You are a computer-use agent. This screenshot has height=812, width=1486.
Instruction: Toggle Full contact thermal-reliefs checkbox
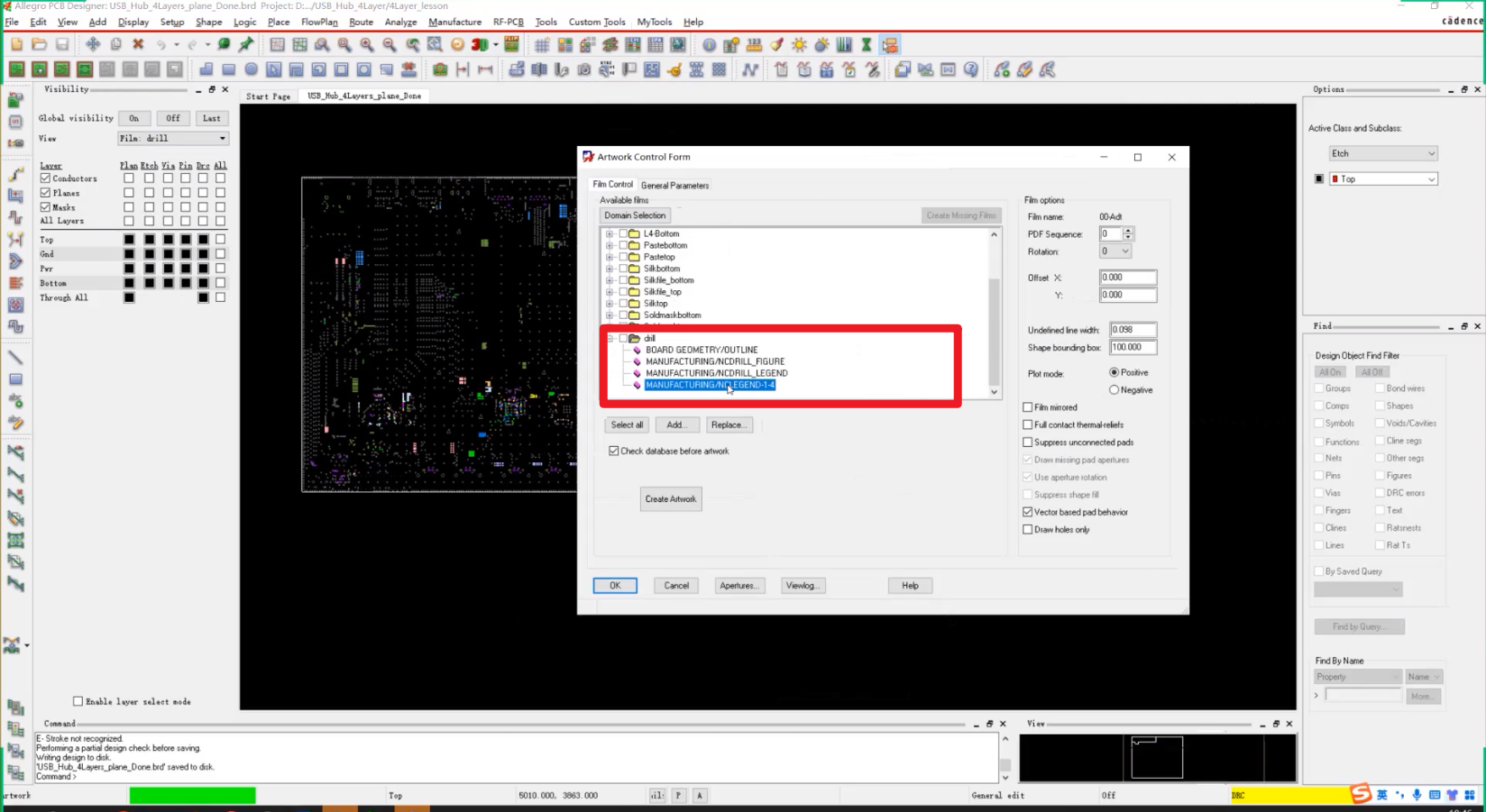[x=1028, y=424]
